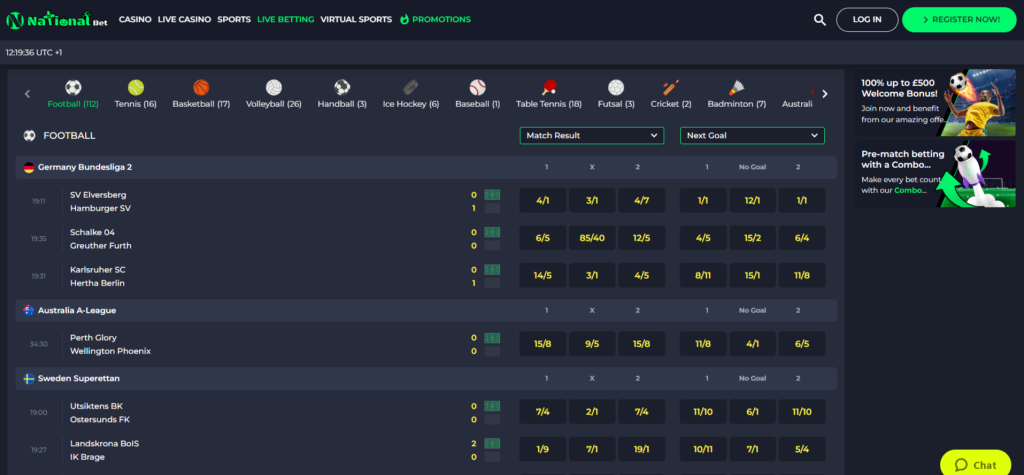Go to Live Betting tab
Image resolution: width=1024 pixels, height=475 pixels.
pos(285,20)
